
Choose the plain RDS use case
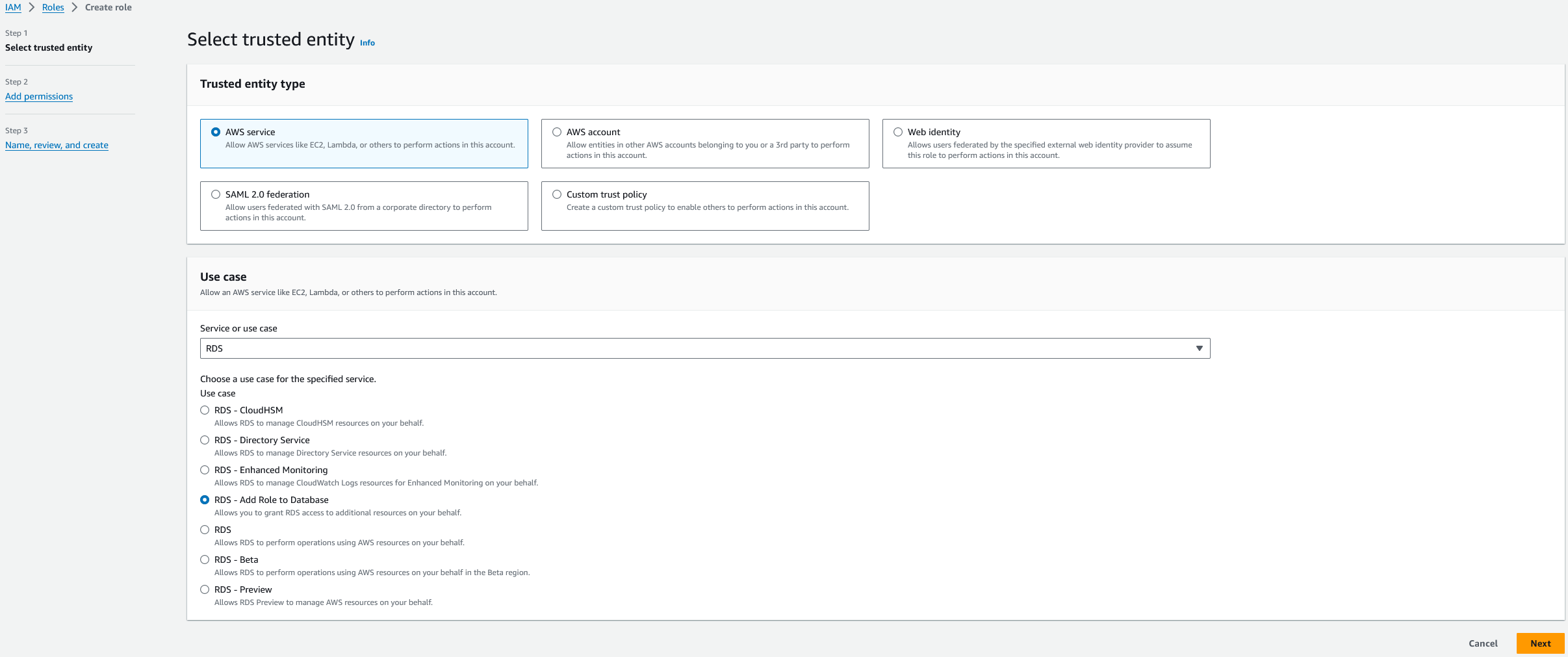click(205, 530)
